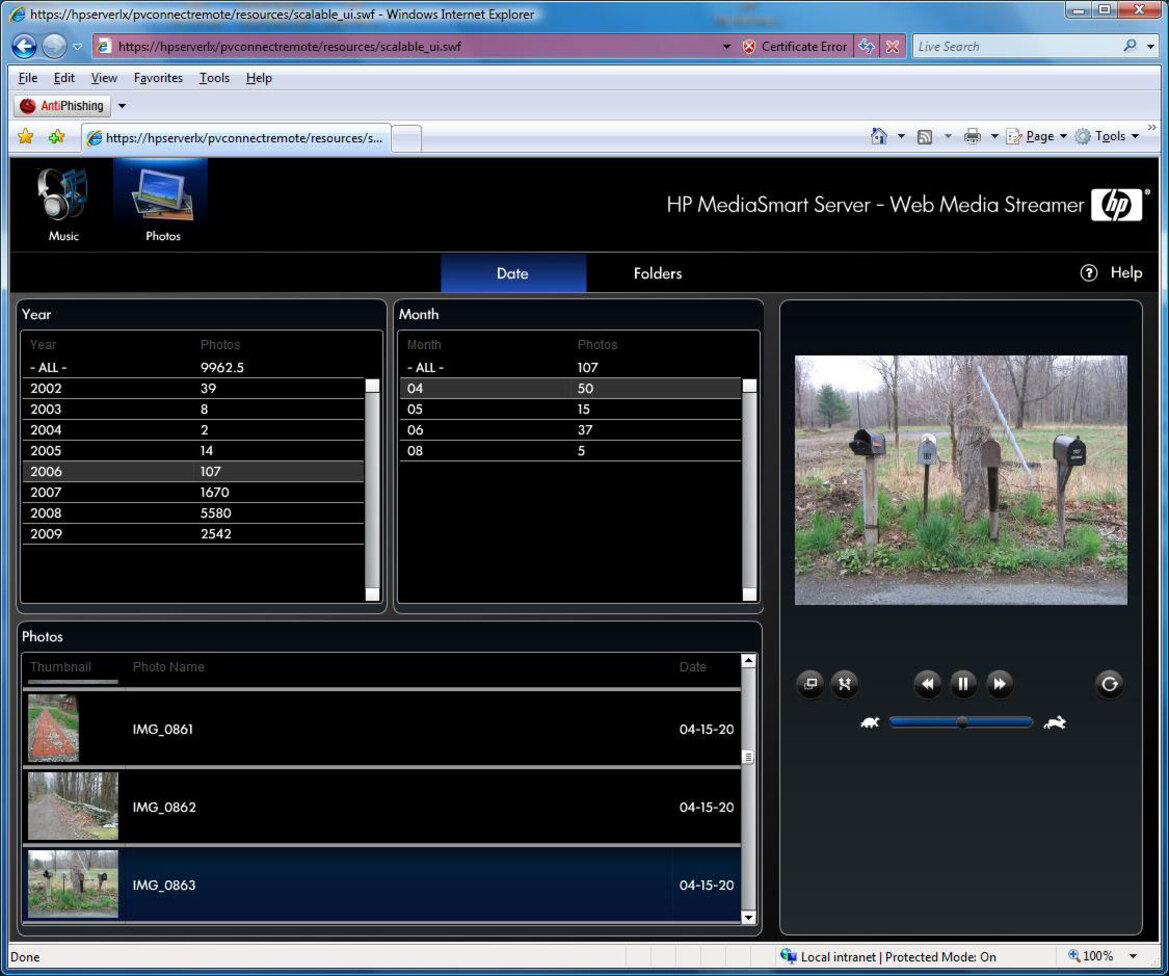The image size is (1169, 976).
Task: Adjust the slideshow speed slider
Action: click(961, 722)
